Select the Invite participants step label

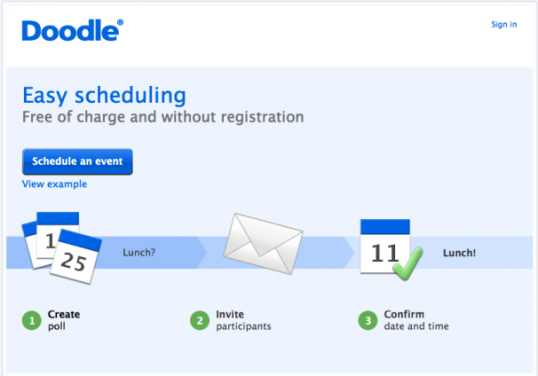[244, 320]
